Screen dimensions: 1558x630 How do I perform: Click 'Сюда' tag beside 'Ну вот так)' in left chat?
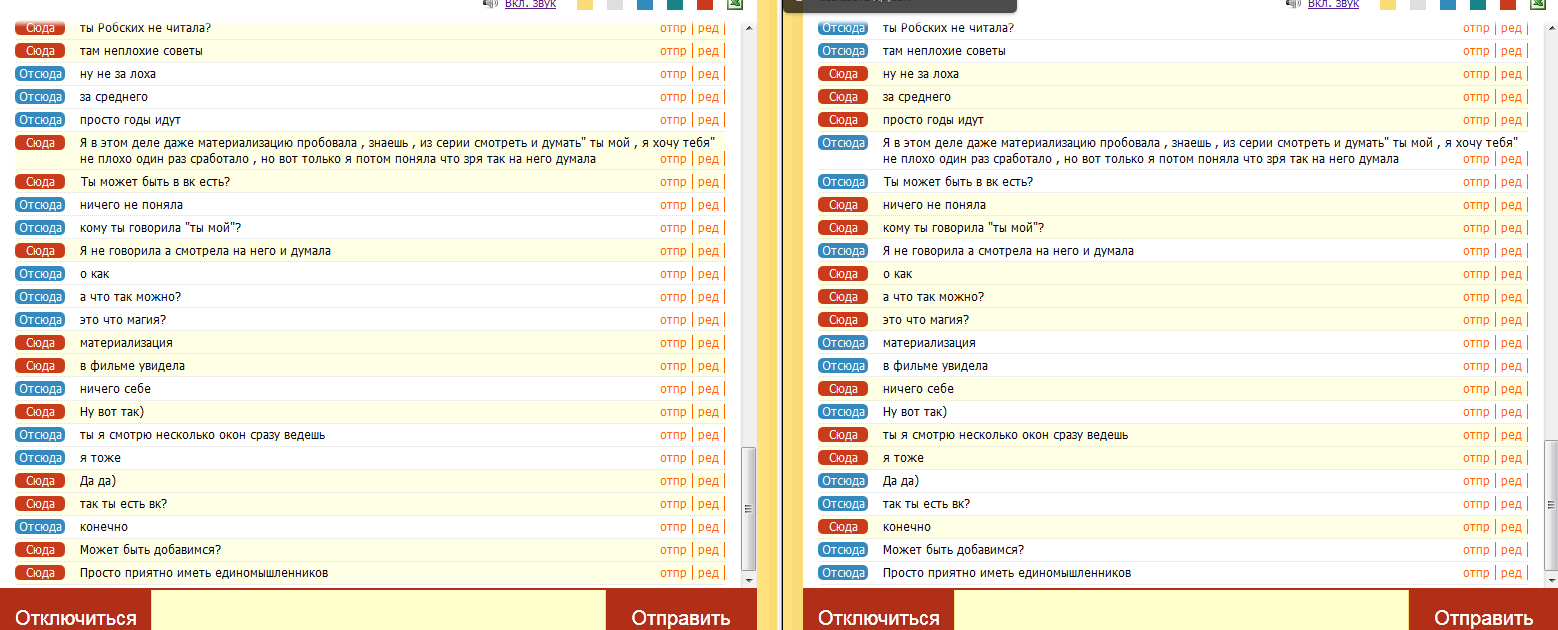40,412
